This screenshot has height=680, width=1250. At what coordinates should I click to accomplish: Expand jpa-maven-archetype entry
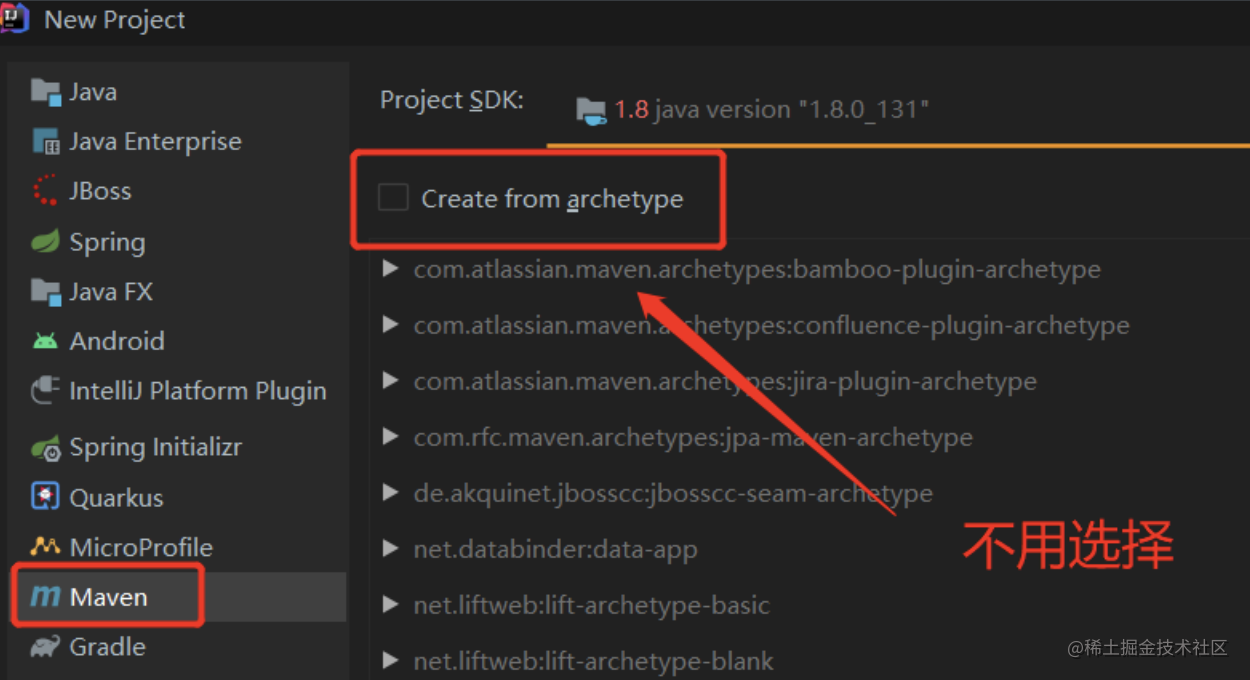click(x=392, y=437)
